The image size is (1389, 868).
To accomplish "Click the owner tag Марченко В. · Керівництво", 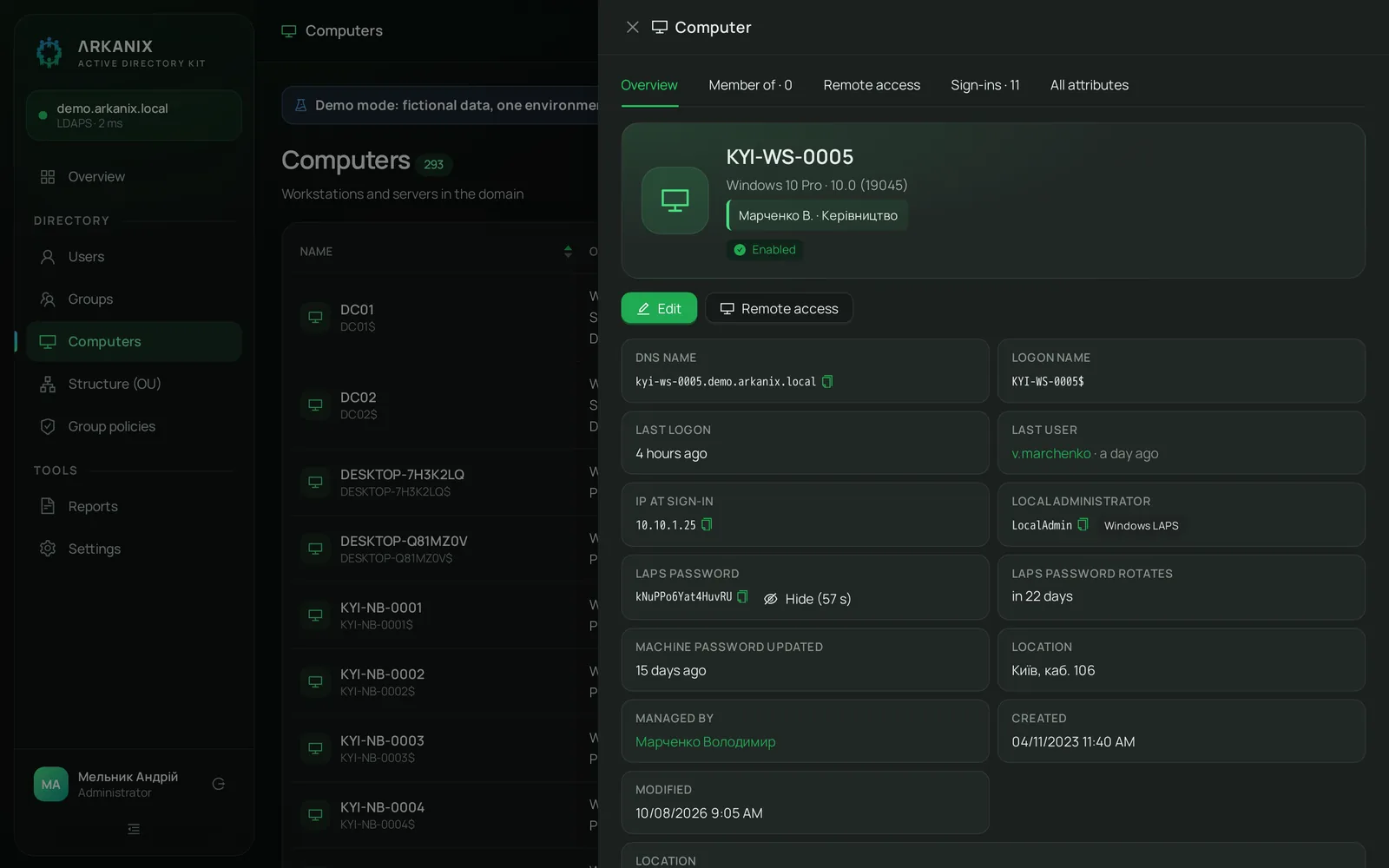I will click(x=817, y=215).
